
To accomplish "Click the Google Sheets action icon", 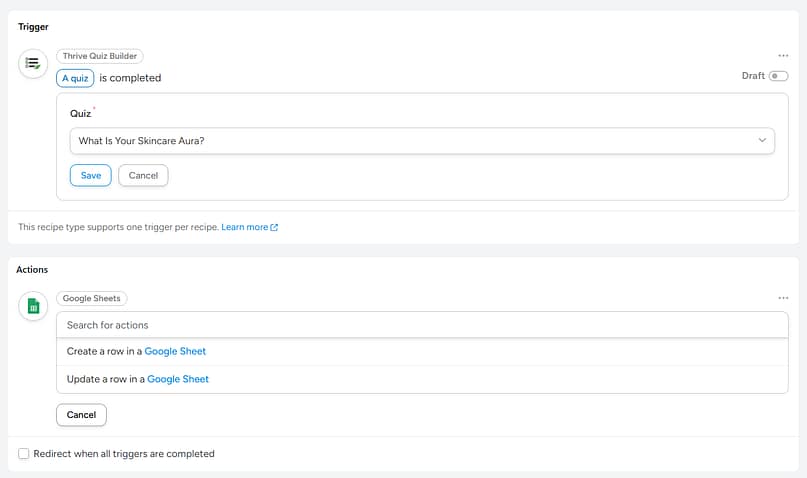I will tap(33, 306).
